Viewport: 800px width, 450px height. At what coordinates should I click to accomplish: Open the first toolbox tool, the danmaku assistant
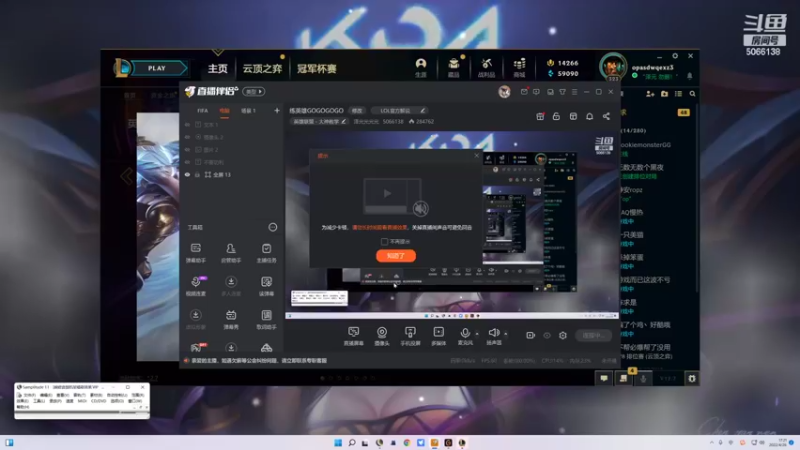coord(195,253)
